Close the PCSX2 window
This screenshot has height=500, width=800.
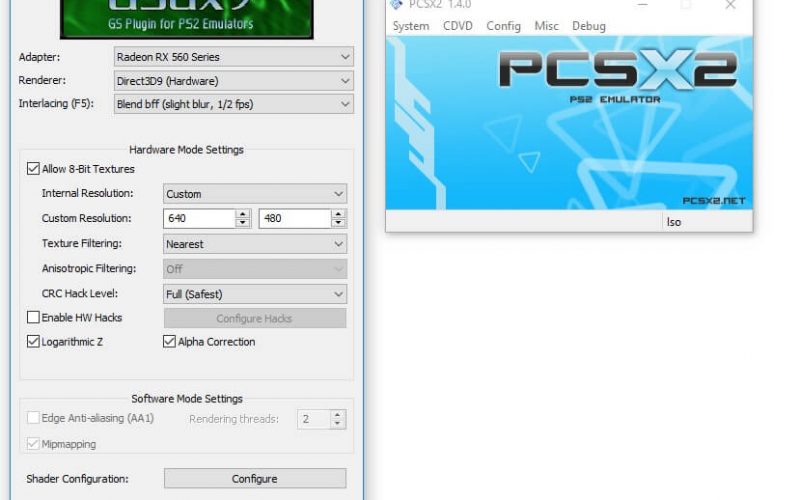(x=730, y=5)
